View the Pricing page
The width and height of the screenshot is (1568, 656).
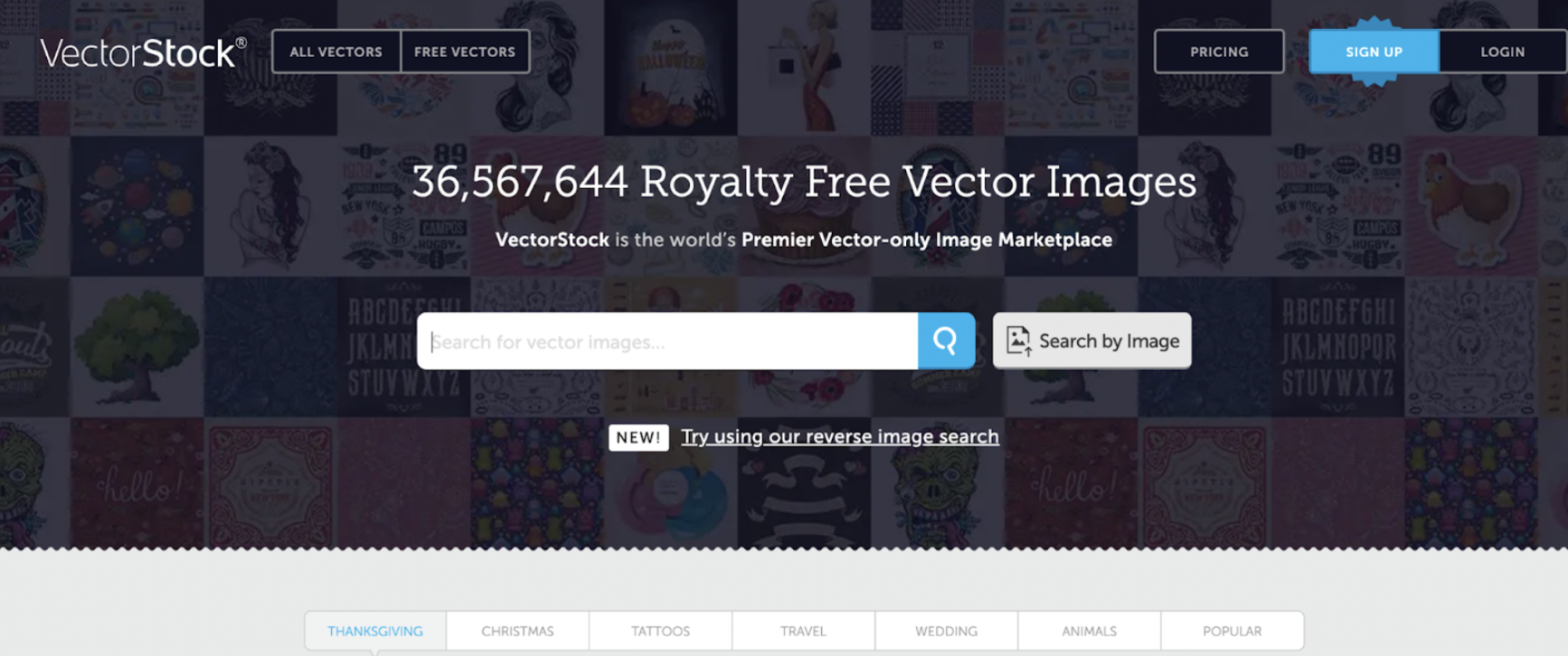click(1219, 52)
